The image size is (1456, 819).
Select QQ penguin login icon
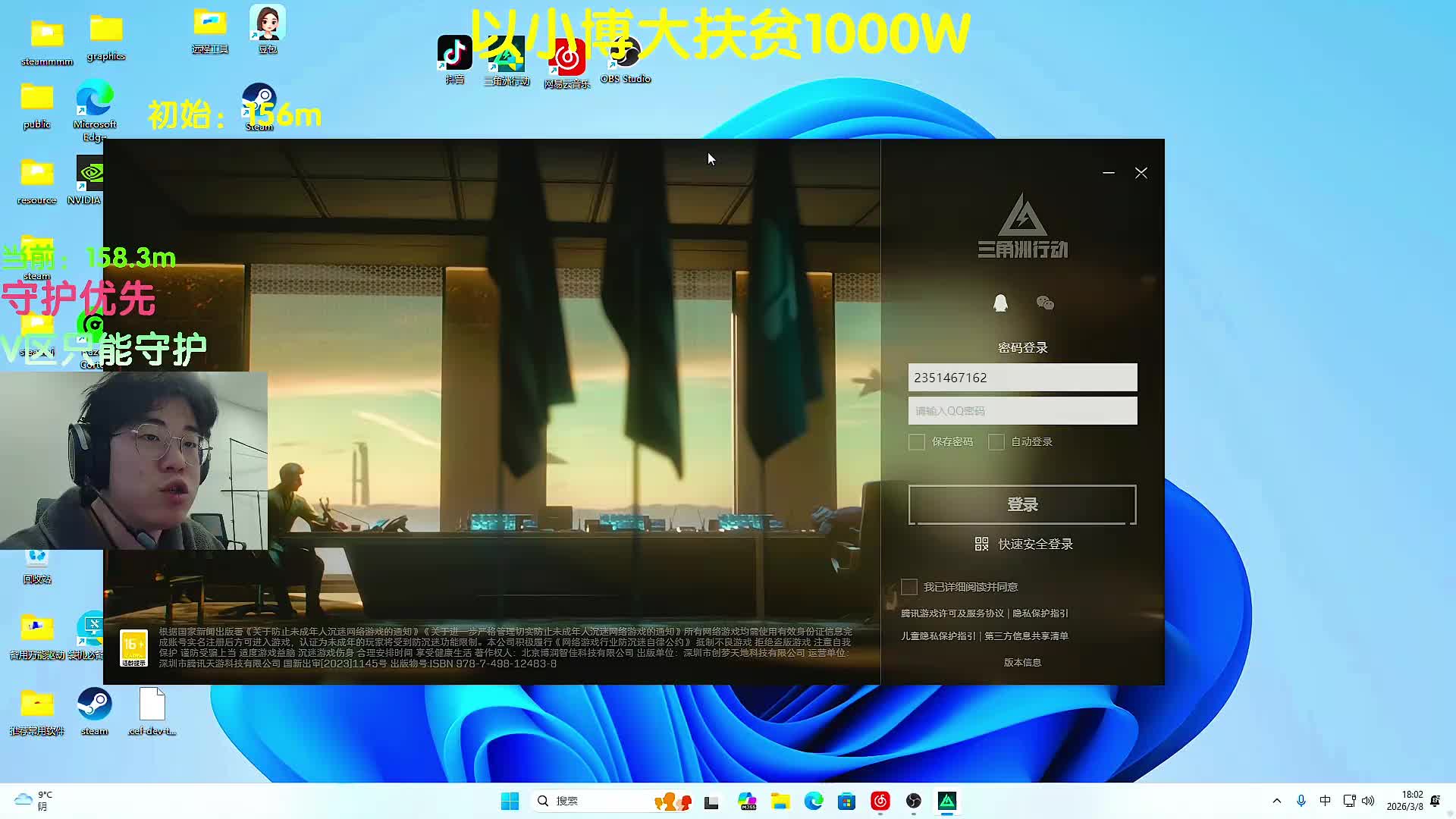coord(1000,303)
